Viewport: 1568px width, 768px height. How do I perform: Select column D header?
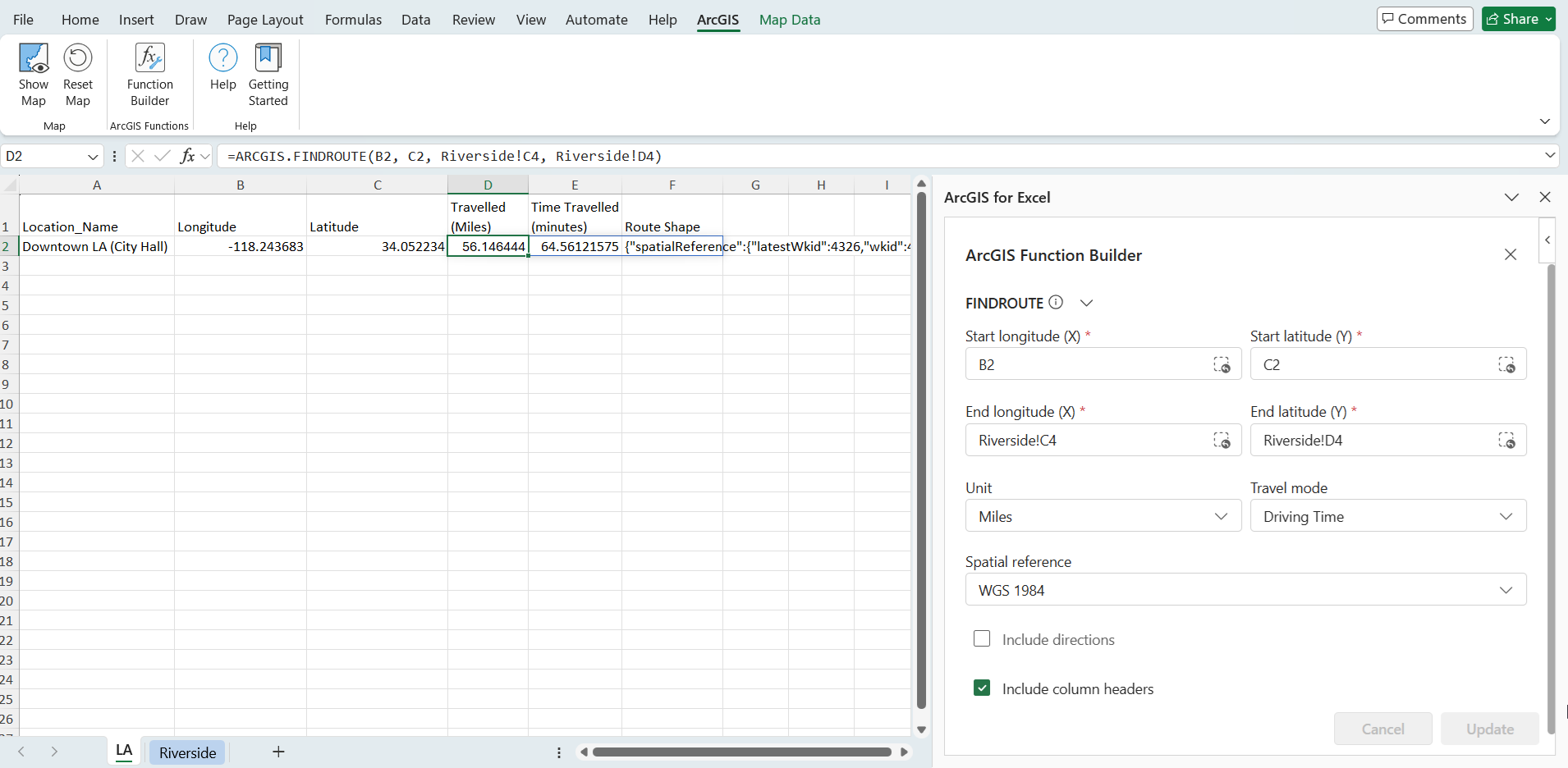coord(488,185)
